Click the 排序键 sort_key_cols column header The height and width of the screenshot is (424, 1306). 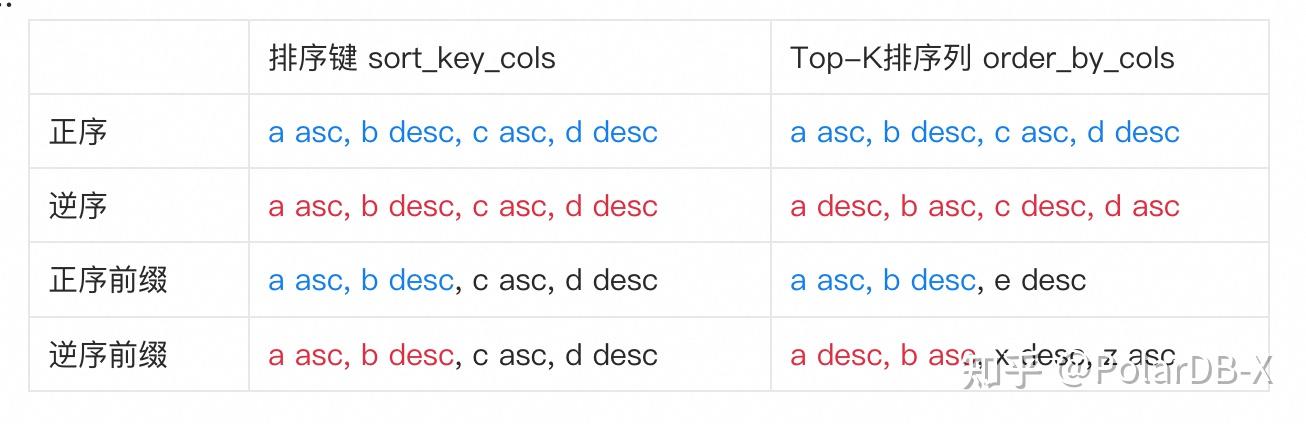point(412,58)
